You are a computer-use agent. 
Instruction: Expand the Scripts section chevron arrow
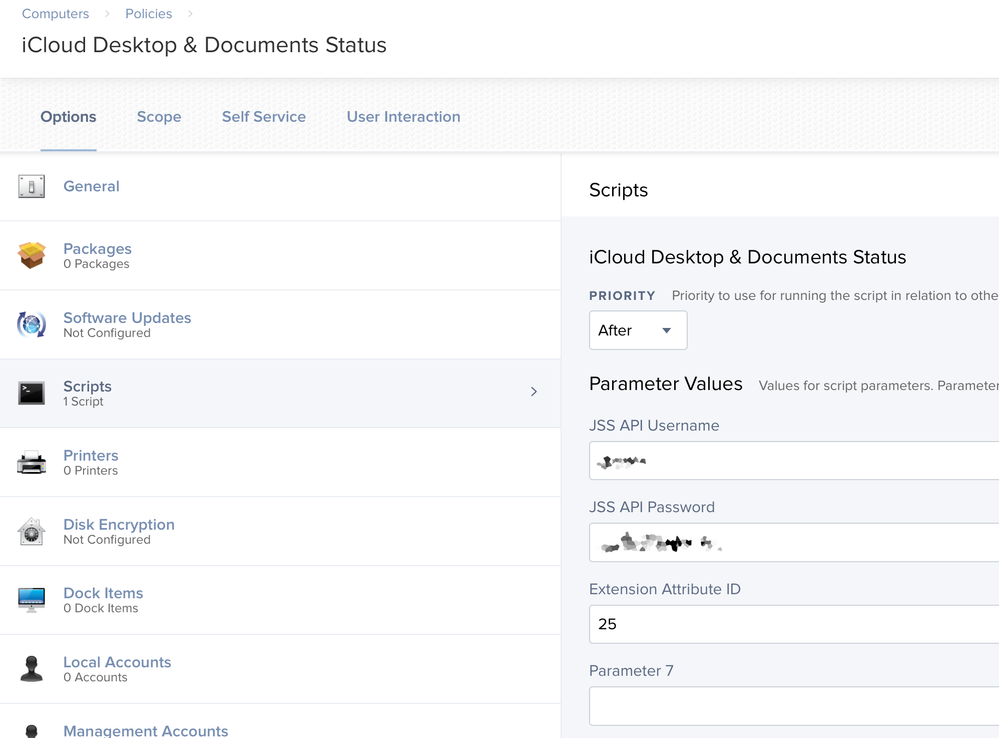(x=534, y=391)
